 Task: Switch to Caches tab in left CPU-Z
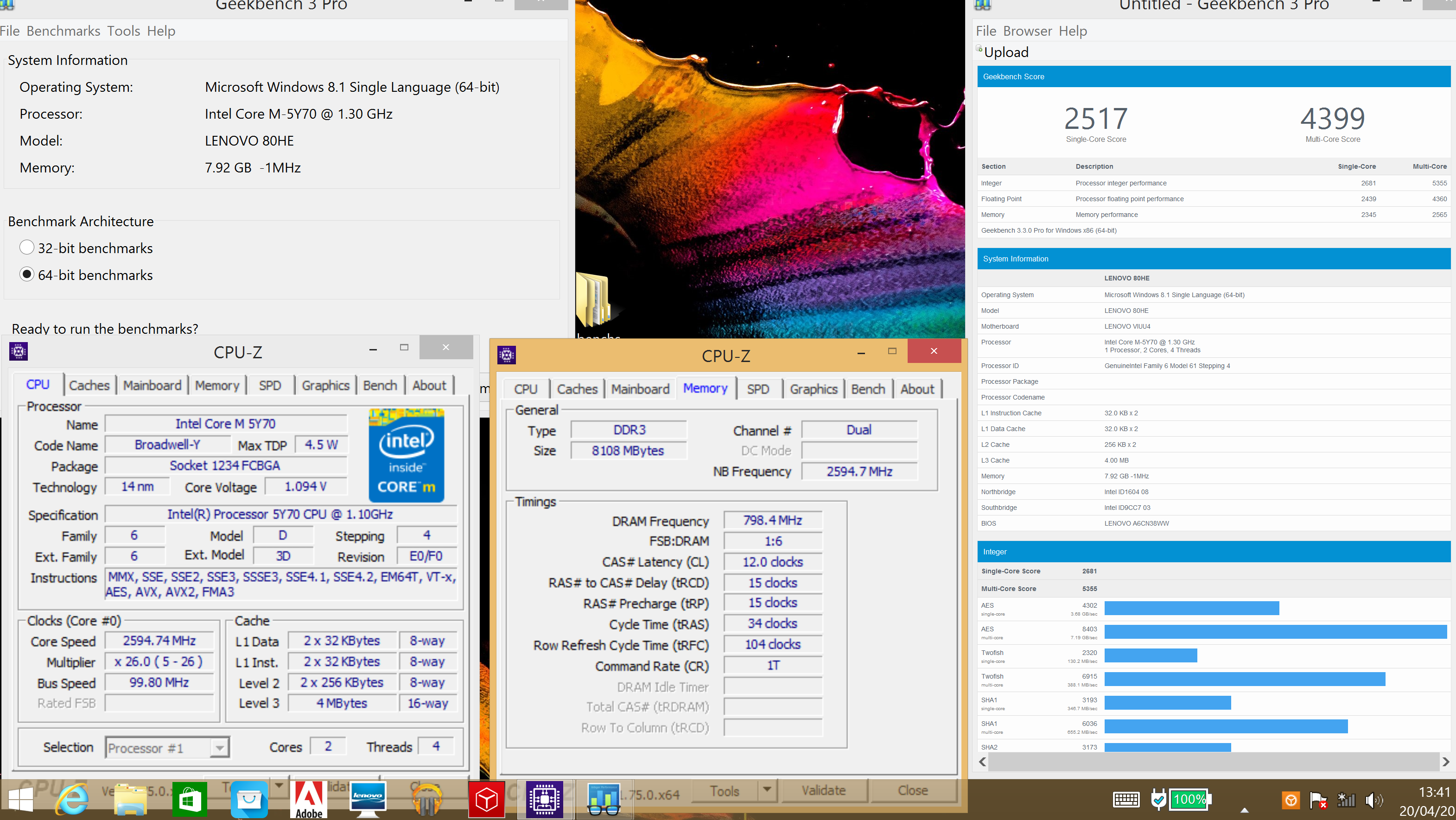coord(89,385)
